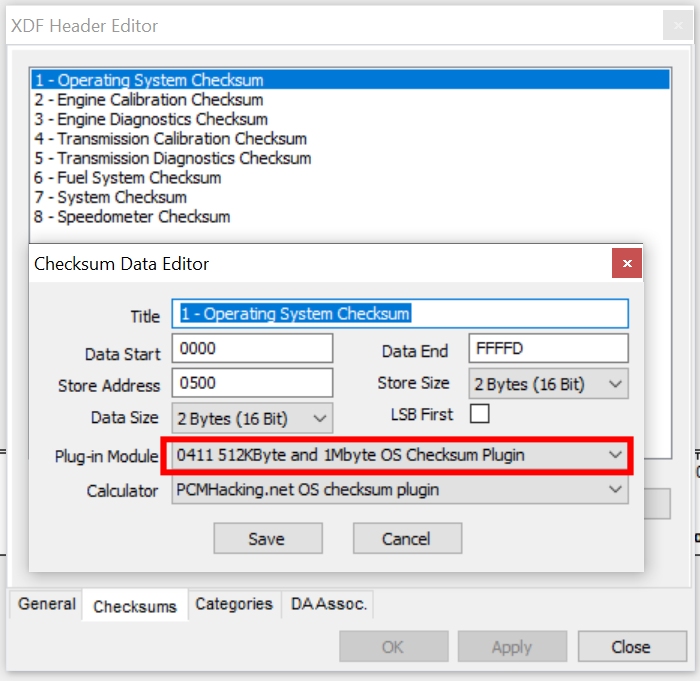Screen dimensions: 700x681
Task: Click Save in Checksum Data Editor
Action: pos(268,539)
